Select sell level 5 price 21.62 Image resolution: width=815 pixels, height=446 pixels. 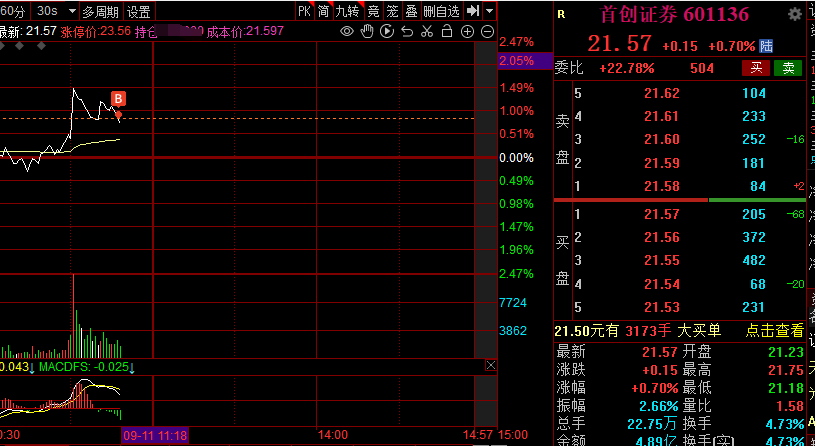(x=662, y=93)
